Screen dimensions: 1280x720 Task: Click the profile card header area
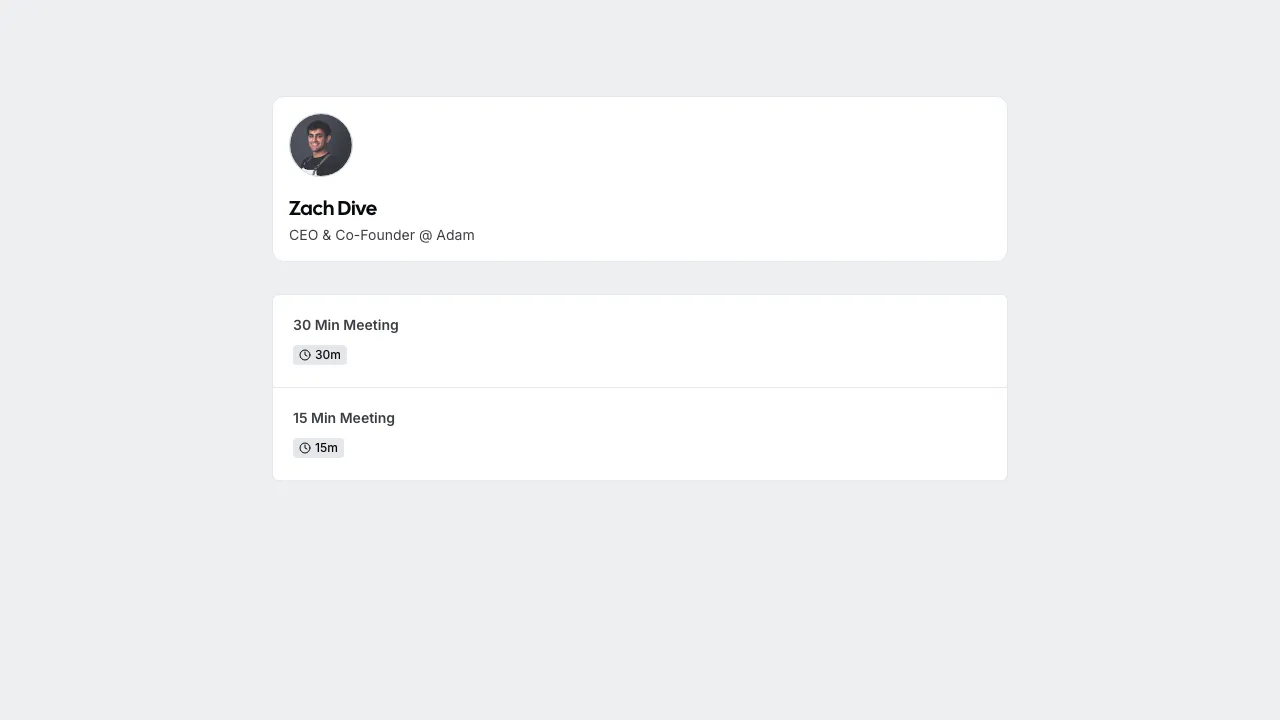(639, 178)
